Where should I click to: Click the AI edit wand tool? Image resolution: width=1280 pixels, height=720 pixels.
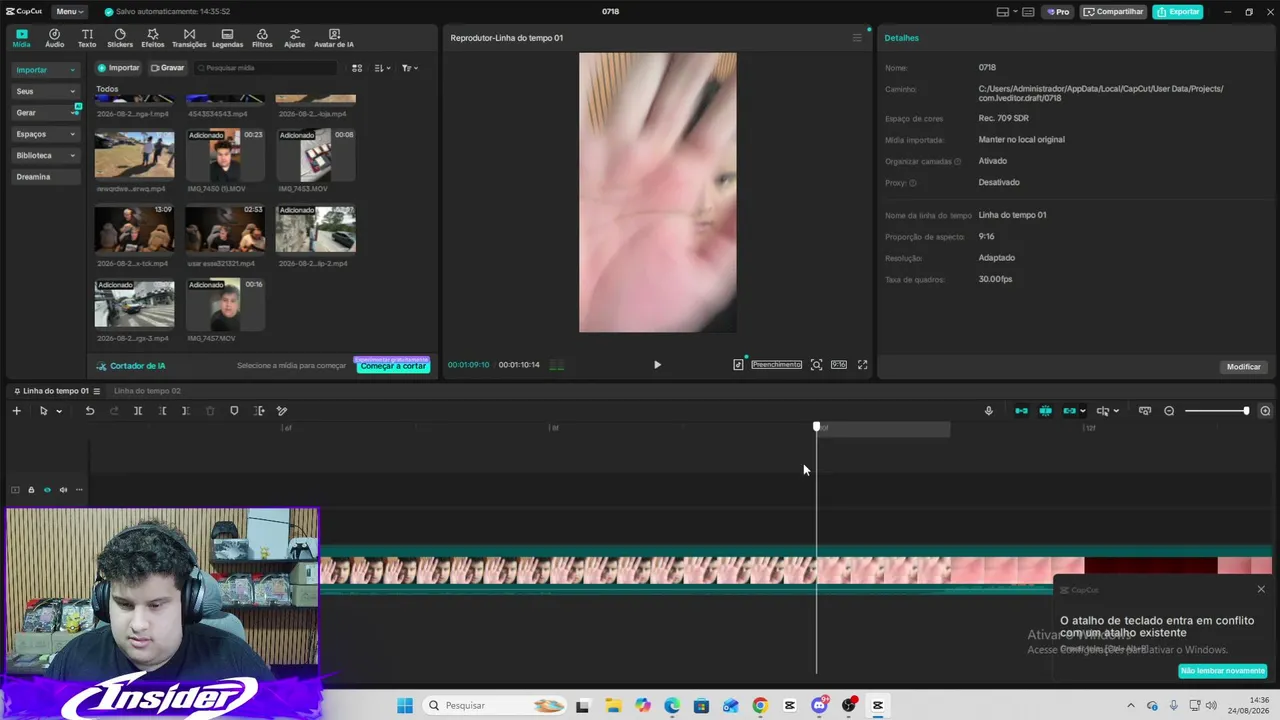(282, 411)
